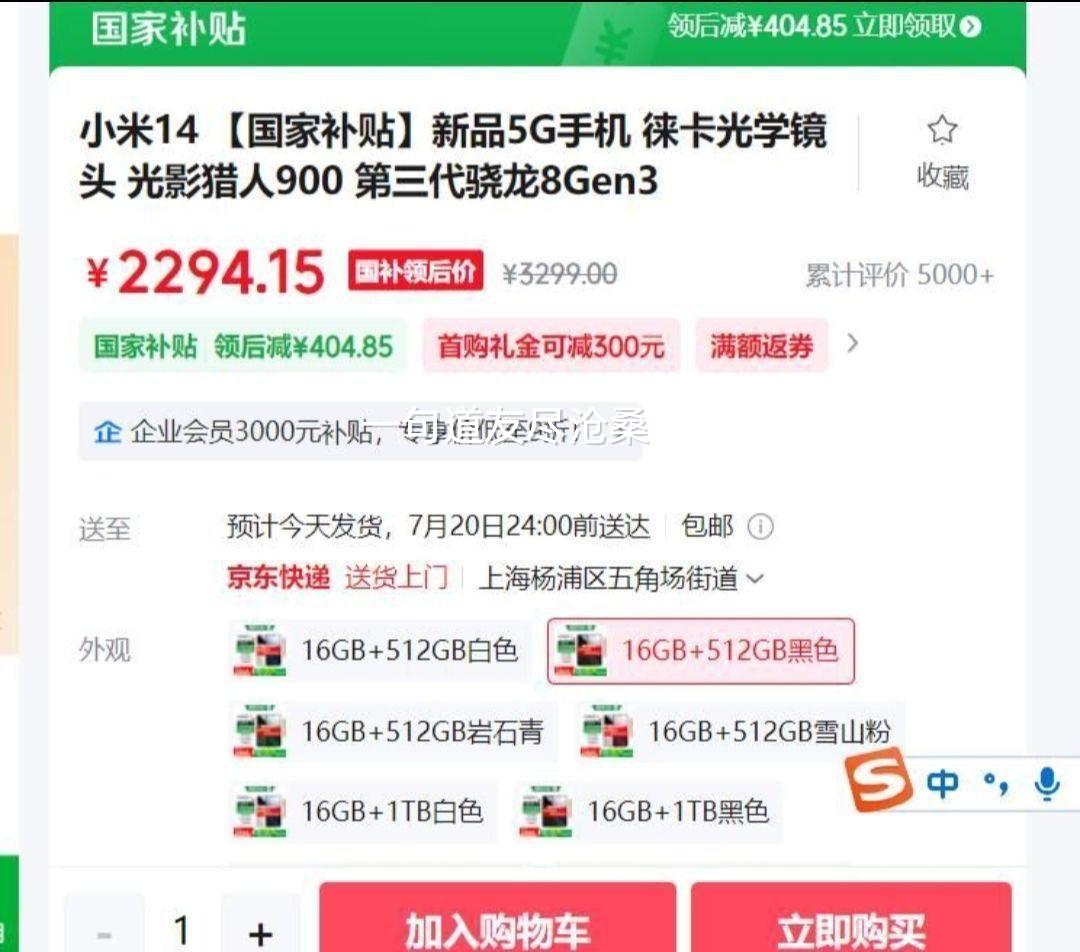Open the shipping info circle icon
Screen dimensions: 1080x952
pos(760,527)
